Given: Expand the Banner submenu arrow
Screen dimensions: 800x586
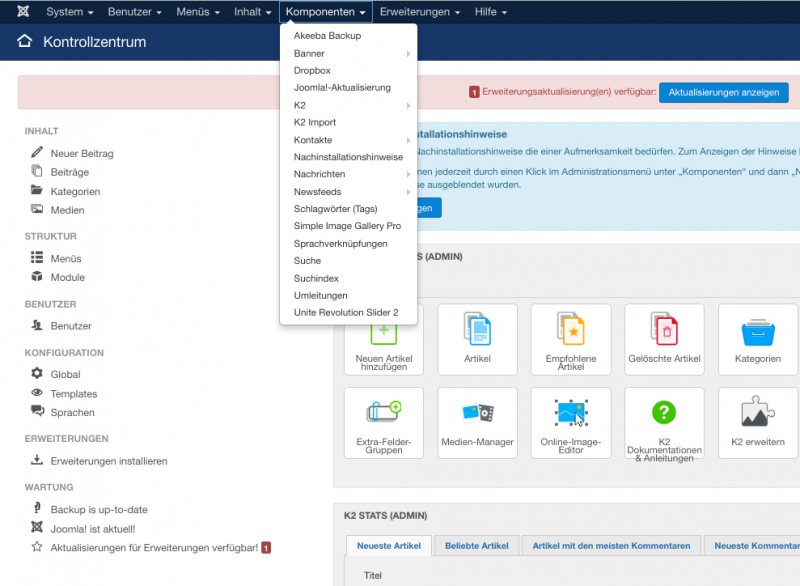Looking at the screenshot, I should point(408,54).
